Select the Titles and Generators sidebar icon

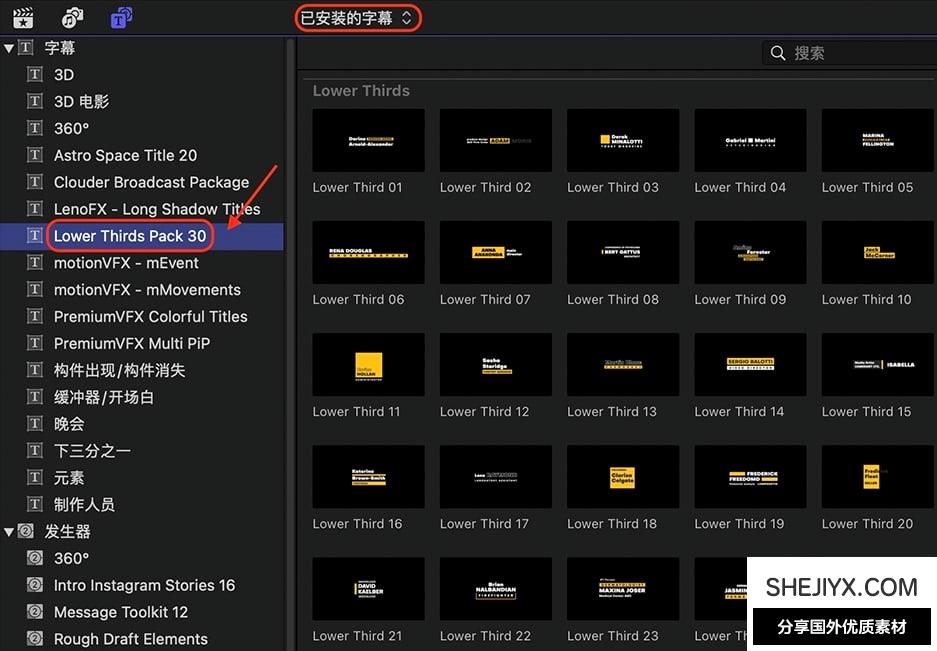[121, 17]
